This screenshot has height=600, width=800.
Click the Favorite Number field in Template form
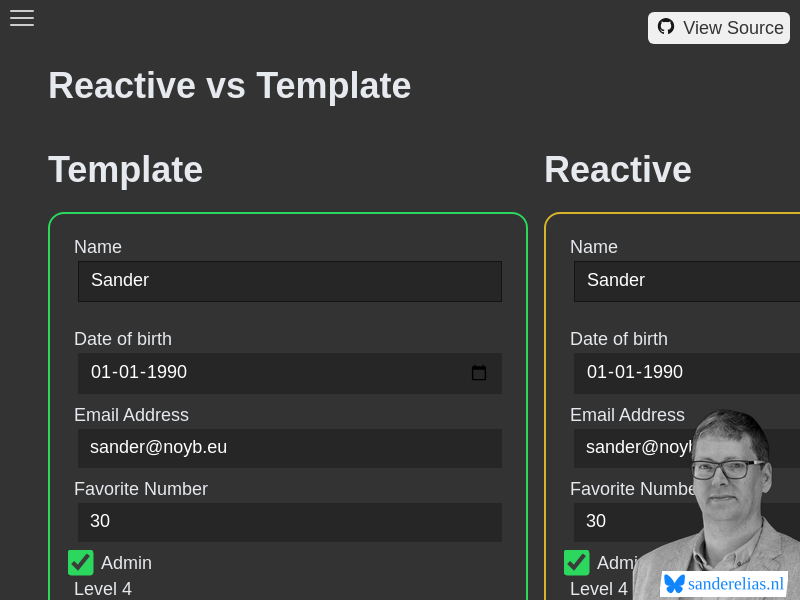click(x=289, y=521)
